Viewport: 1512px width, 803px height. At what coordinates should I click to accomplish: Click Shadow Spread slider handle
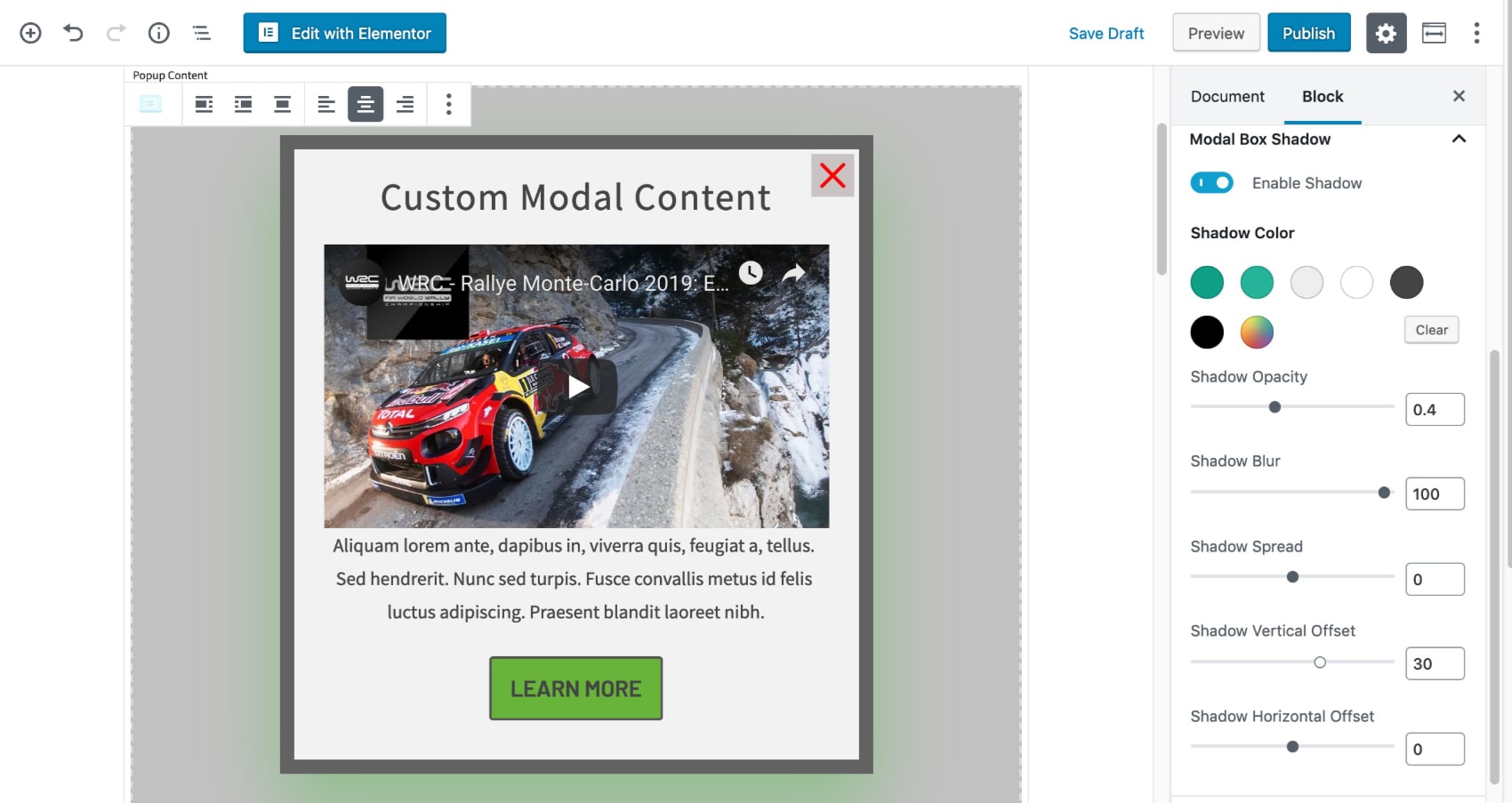(1292, 576)
